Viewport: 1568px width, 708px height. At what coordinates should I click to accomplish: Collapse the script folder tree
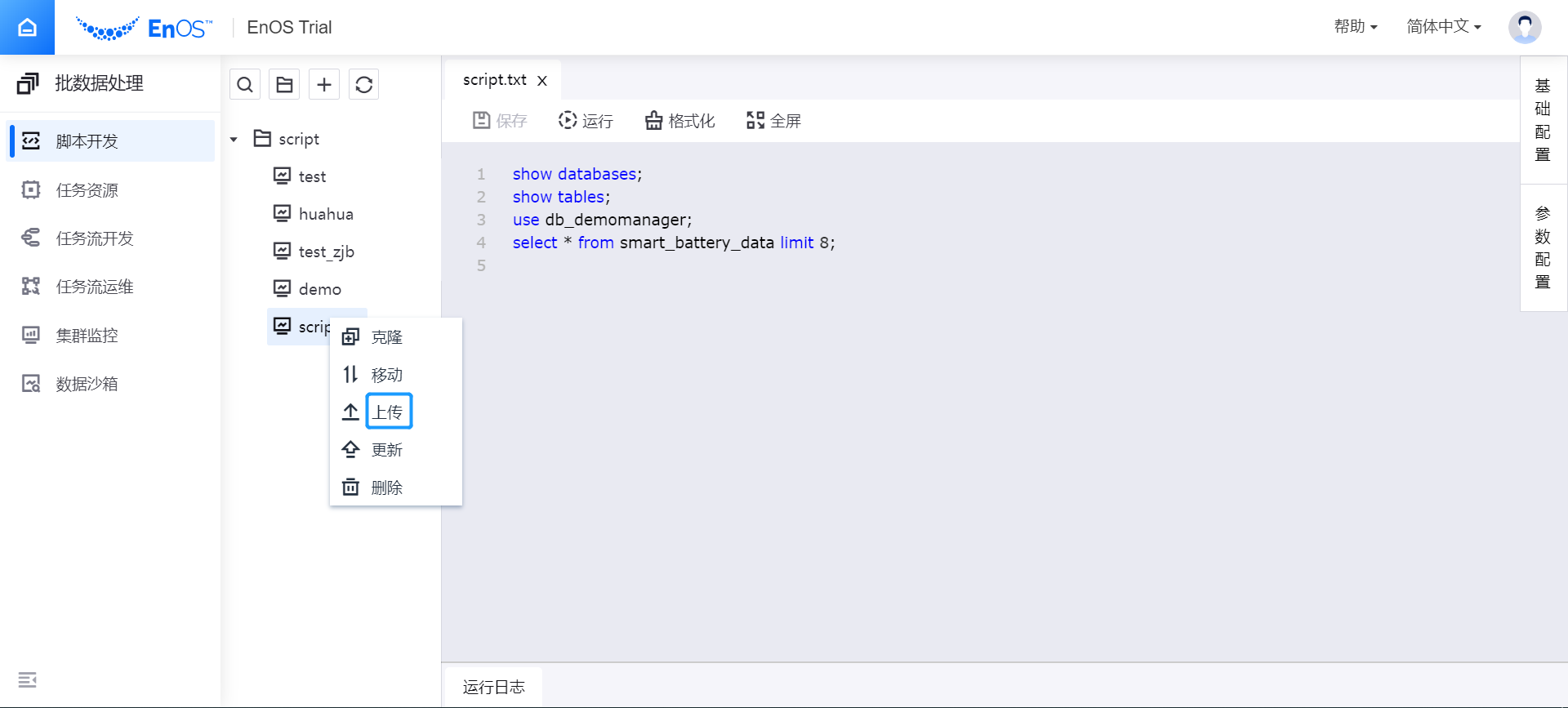pos(234,140)
